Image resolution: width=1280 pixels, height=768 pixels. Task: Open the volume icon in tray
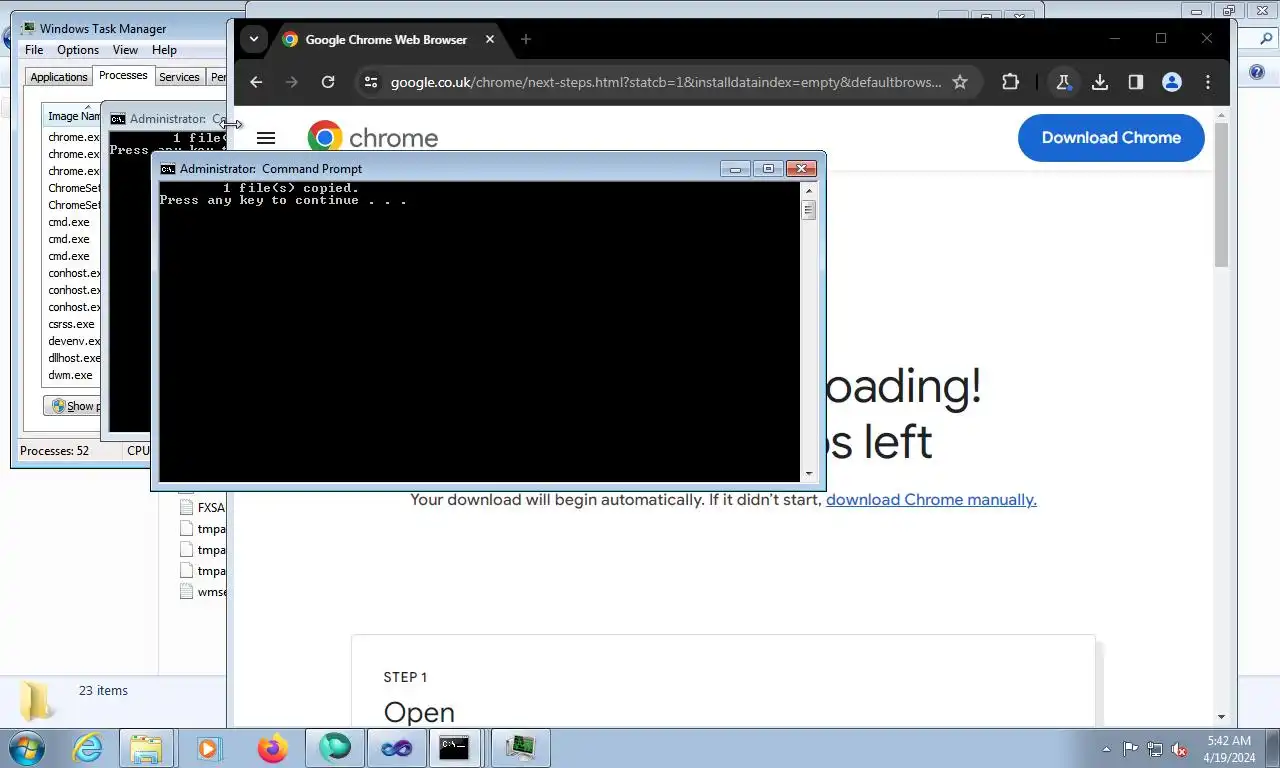click(x=1179, y=749)
